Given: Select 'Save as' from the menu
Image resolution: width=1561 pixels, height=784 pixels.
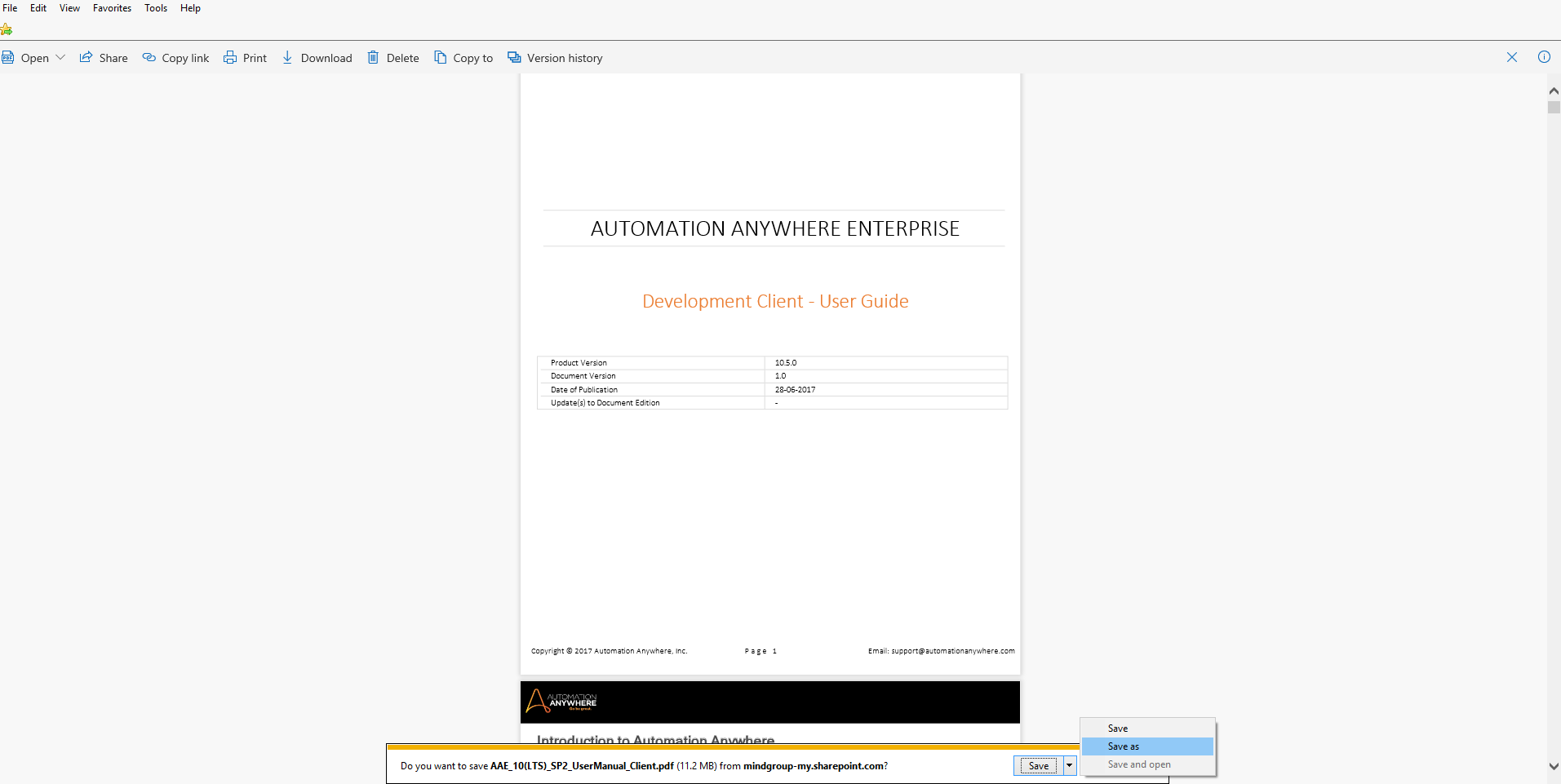Looking at the screenshot, I should (1123, 746).
